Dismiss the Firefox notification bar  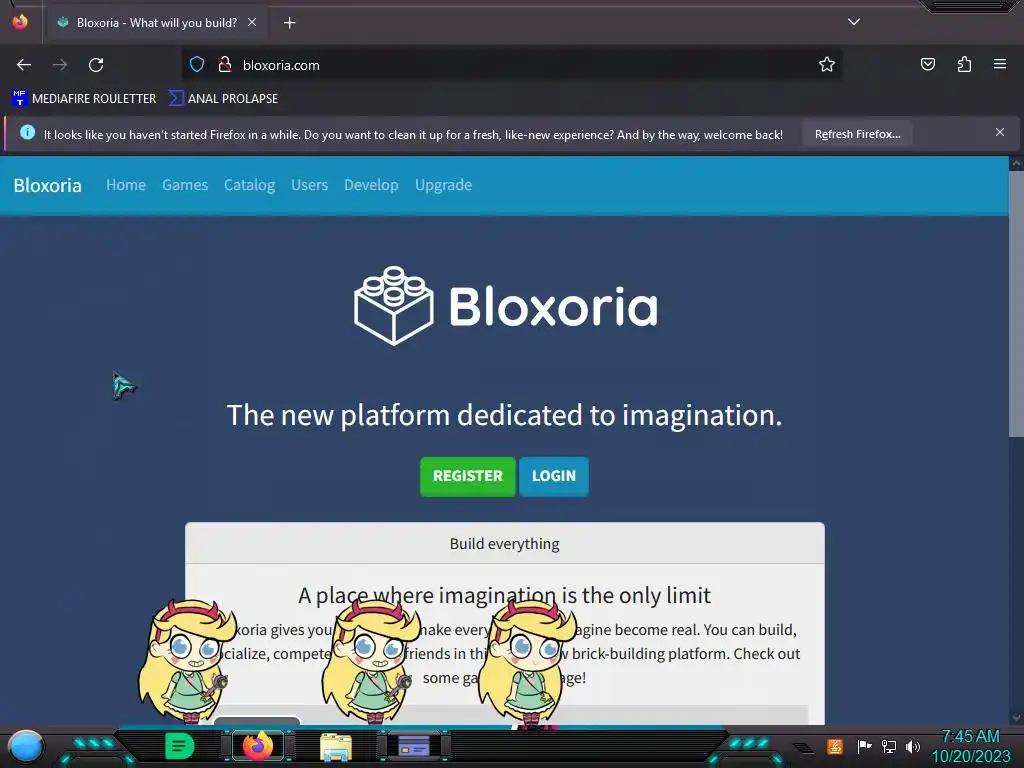(x=1000, y=133)
